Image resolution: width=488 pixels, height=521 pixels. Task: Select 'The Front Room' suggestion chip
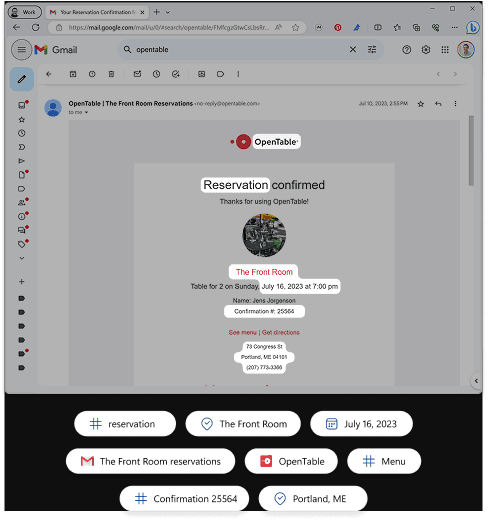243,424
